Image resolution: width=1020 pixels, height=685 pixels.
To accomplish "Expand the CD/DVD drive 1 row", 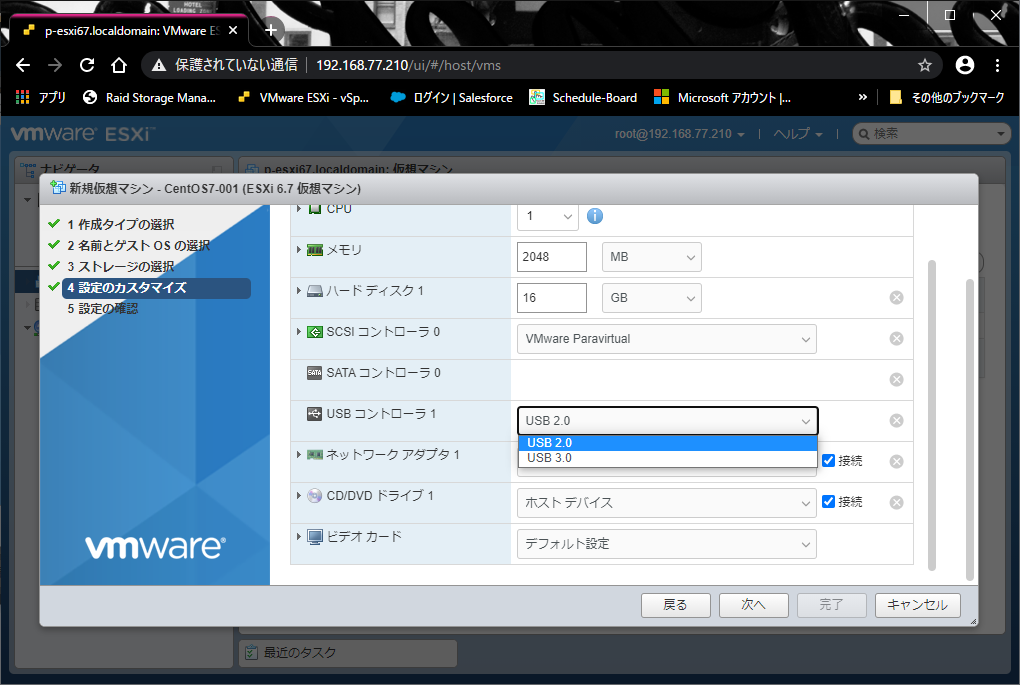I will pyautogui.click(x=299, y=496).
